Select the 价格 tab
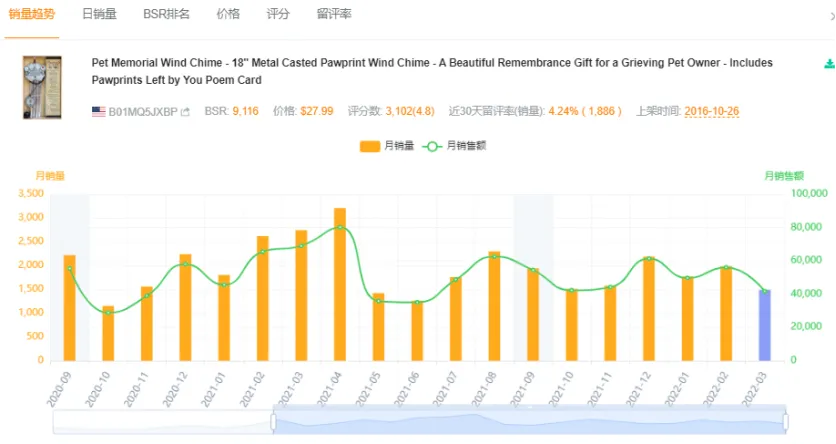Image resolution: width=836 pixels, height=444 pixels. click(x=228, y=14)
